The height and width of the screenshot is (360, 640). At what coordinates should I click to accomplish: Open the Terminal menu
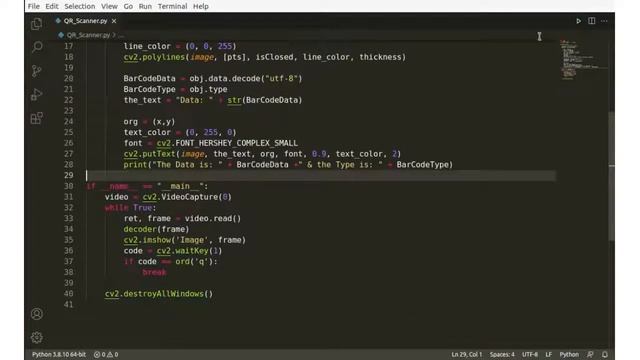(x=172, y=6)
